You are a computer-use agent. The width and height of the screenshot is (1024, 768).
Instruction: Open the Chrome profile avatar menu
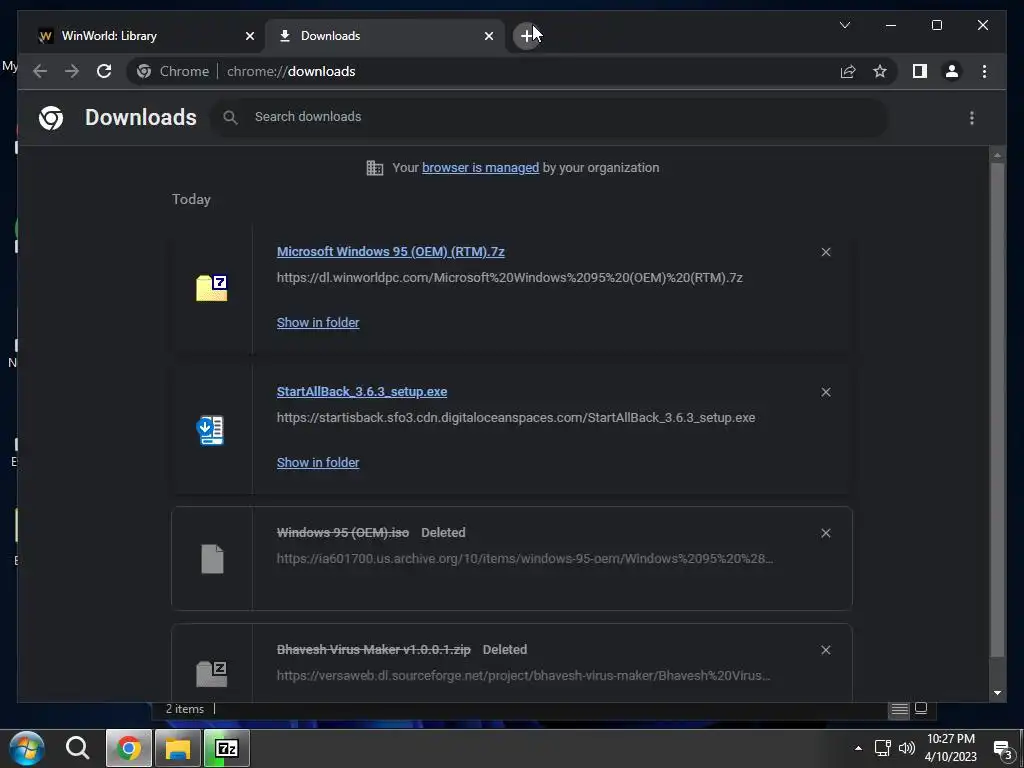(x=952, y=71)
